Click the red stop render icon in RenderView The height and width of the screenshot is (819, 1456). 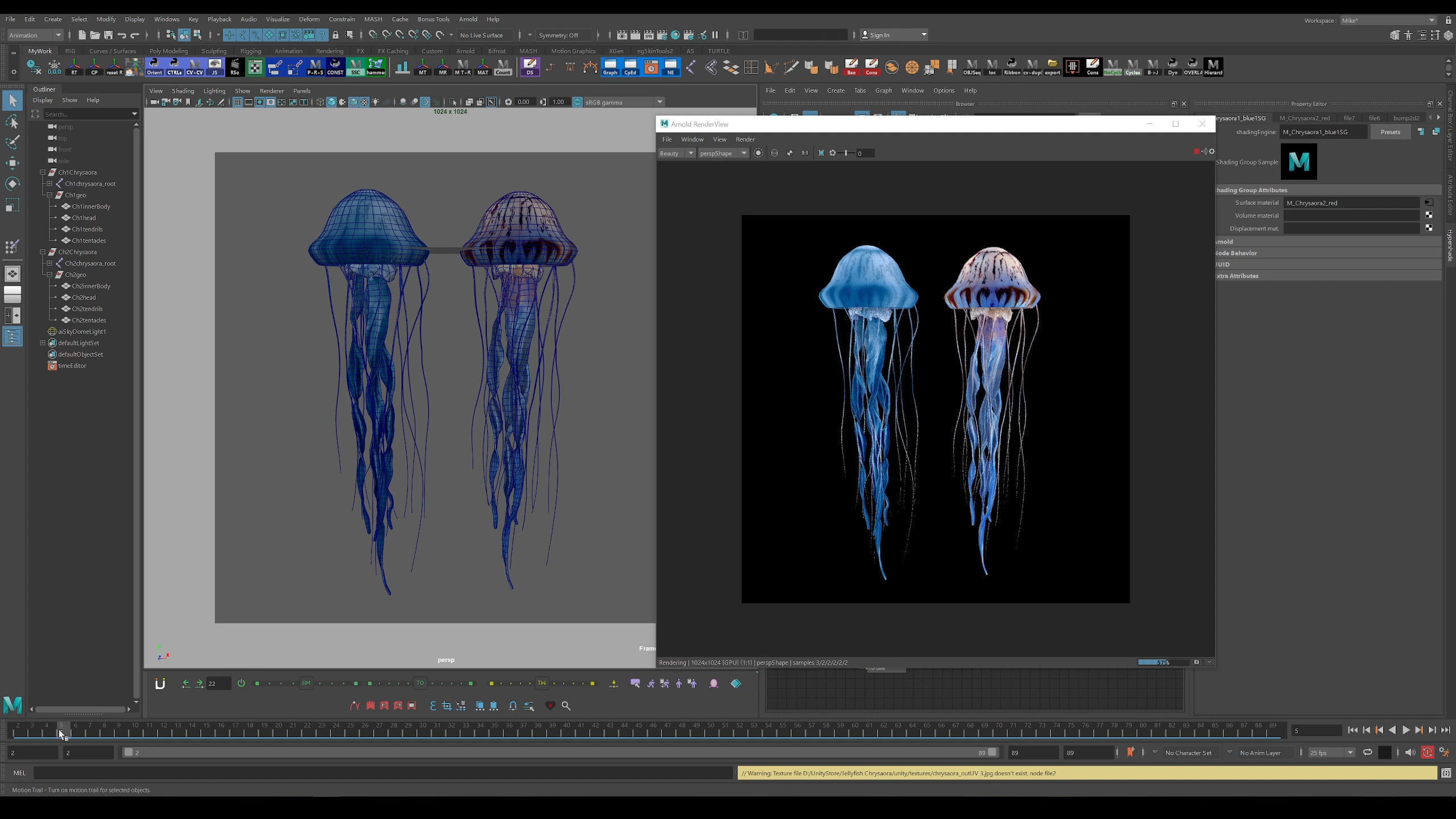(1197, 151)
